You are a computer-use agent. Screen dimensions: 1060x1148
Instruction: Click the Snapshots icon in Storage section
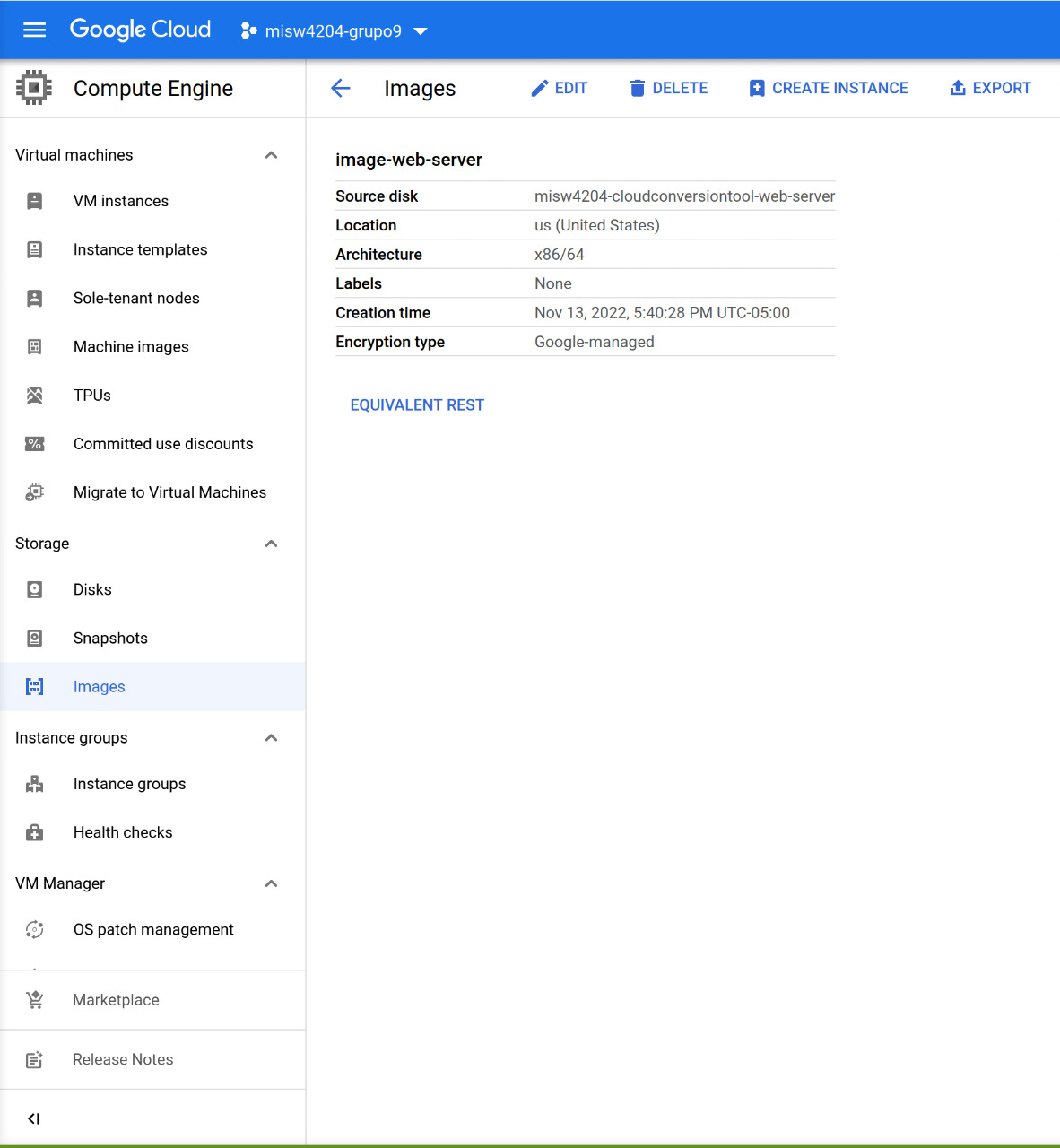pos(34,638)
